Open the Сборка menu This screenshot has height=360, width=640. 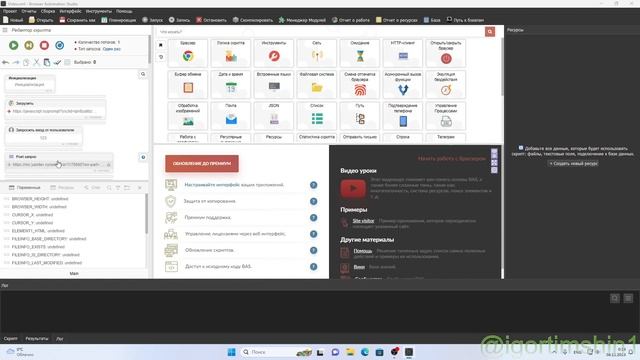[48, 11]
